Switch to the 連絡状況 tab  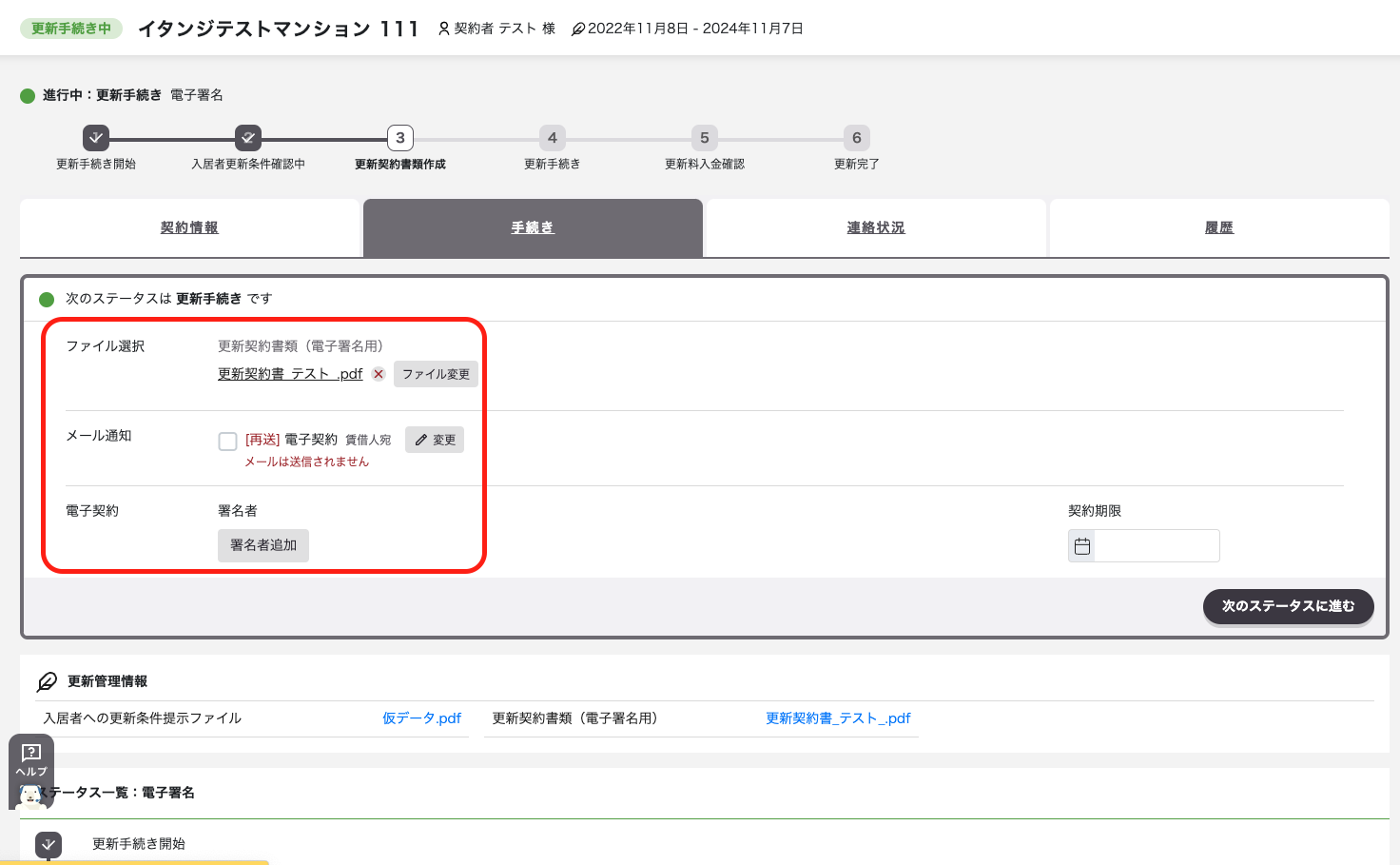876,227
